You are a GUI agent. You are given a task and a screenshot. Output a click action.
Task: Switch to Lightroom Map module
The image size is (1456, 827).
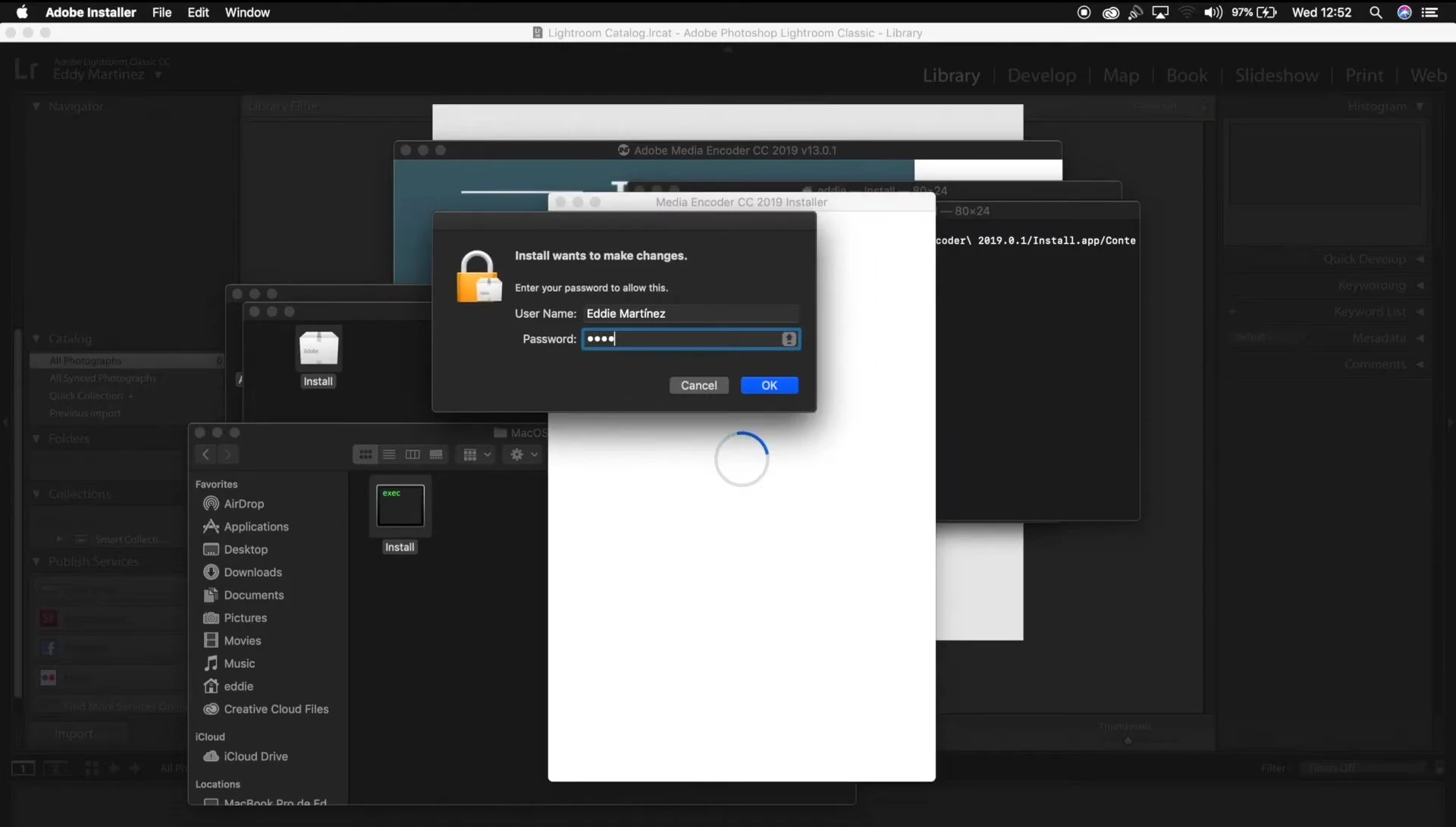pos(1121,76)
